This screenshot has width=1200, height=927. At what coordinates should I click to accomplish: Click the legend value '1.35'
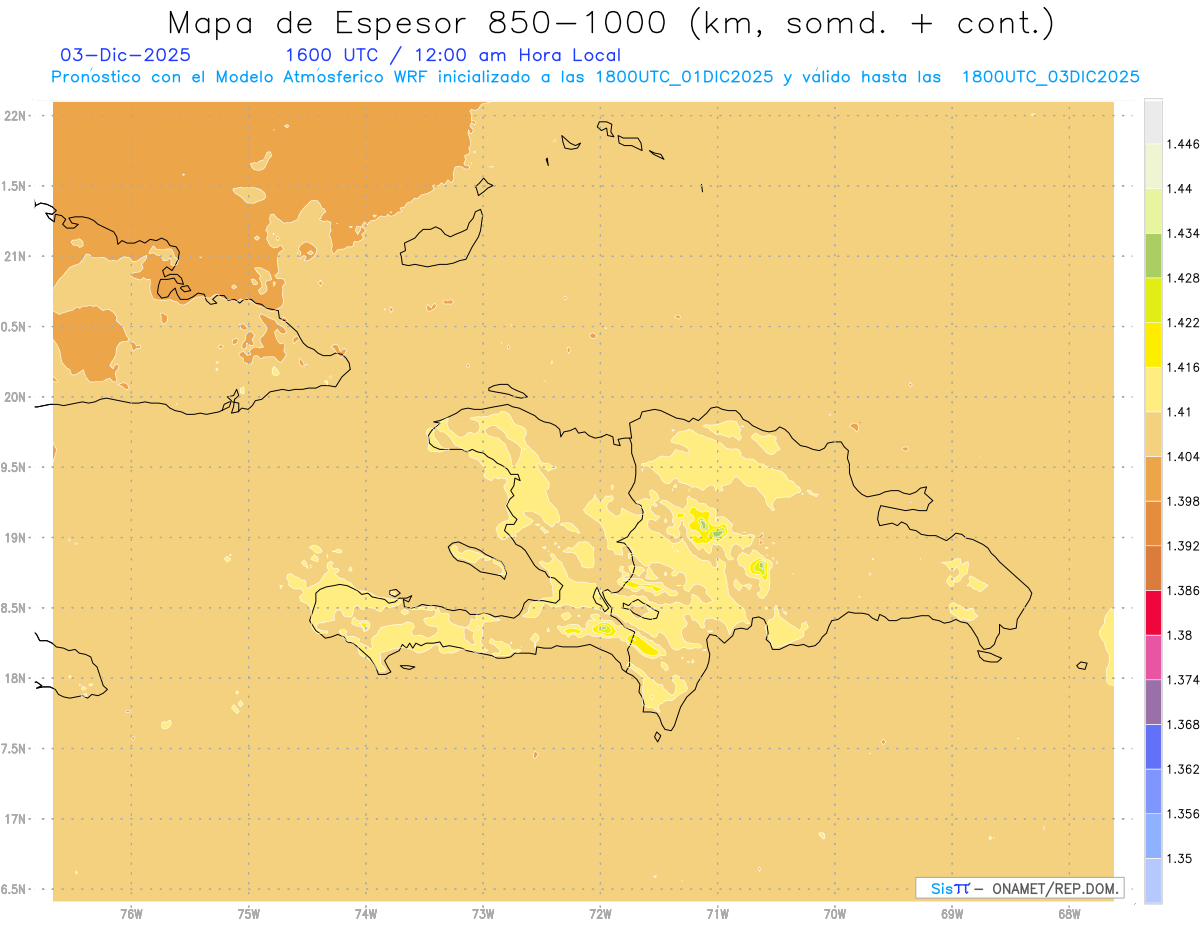(x=1179, y=858)
